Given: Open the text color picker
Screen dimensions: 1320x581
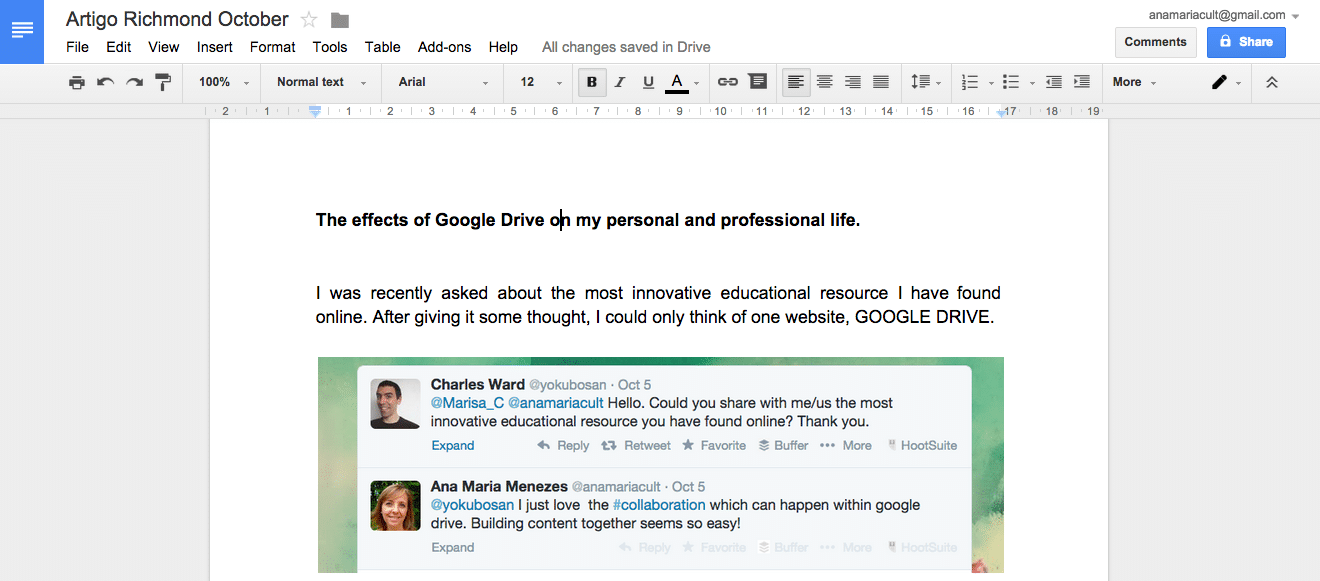Looking at the screenshot, I should coord(677,82).
